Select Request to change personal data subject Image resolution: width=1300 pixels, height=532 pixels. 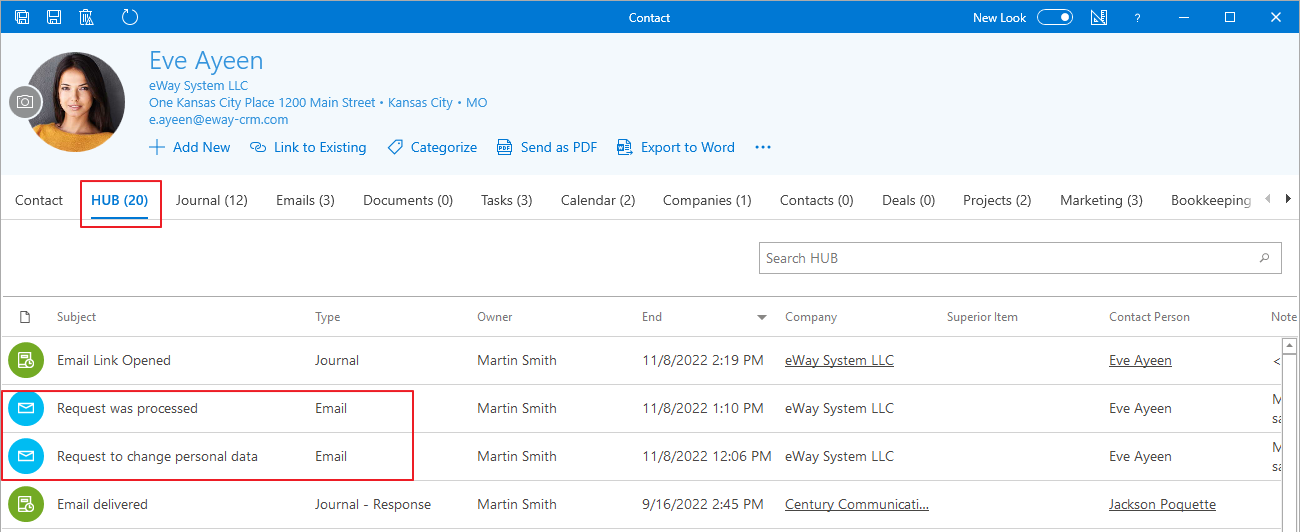[157, 456]
